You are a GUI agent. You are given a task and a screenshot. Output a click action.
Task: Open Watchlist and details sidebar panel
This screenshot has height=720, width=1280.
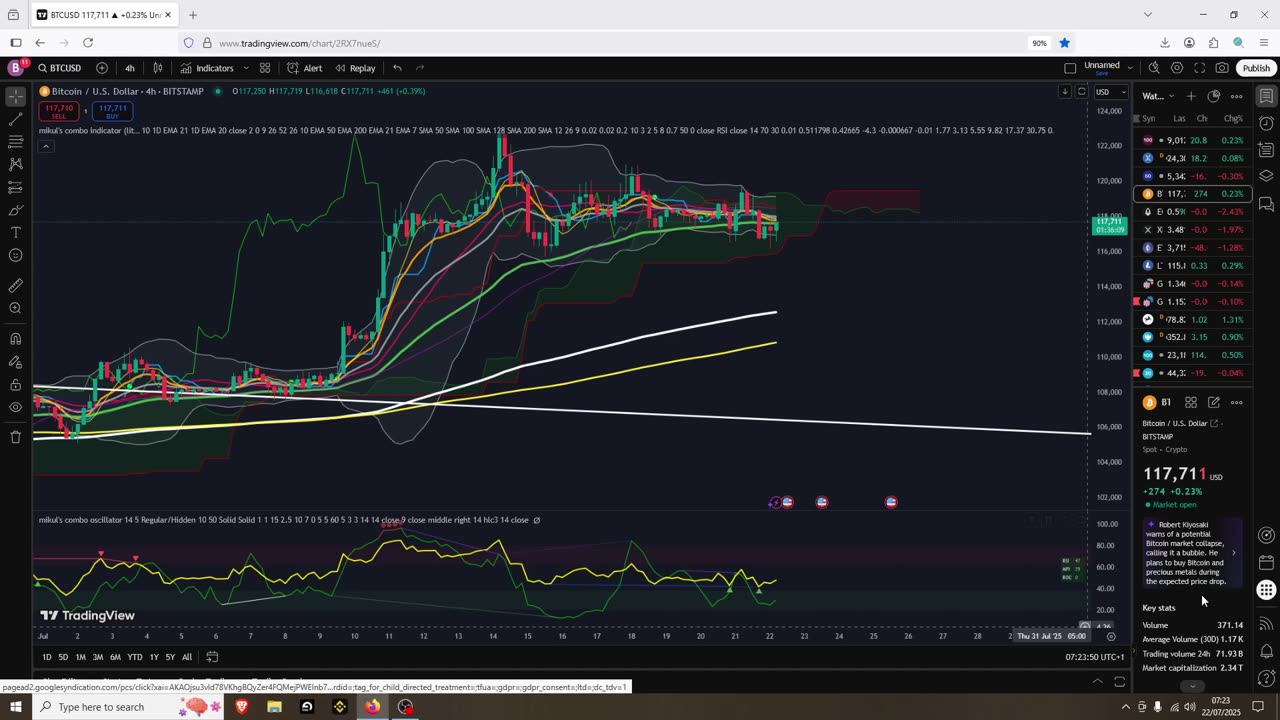click(1266, 97)
